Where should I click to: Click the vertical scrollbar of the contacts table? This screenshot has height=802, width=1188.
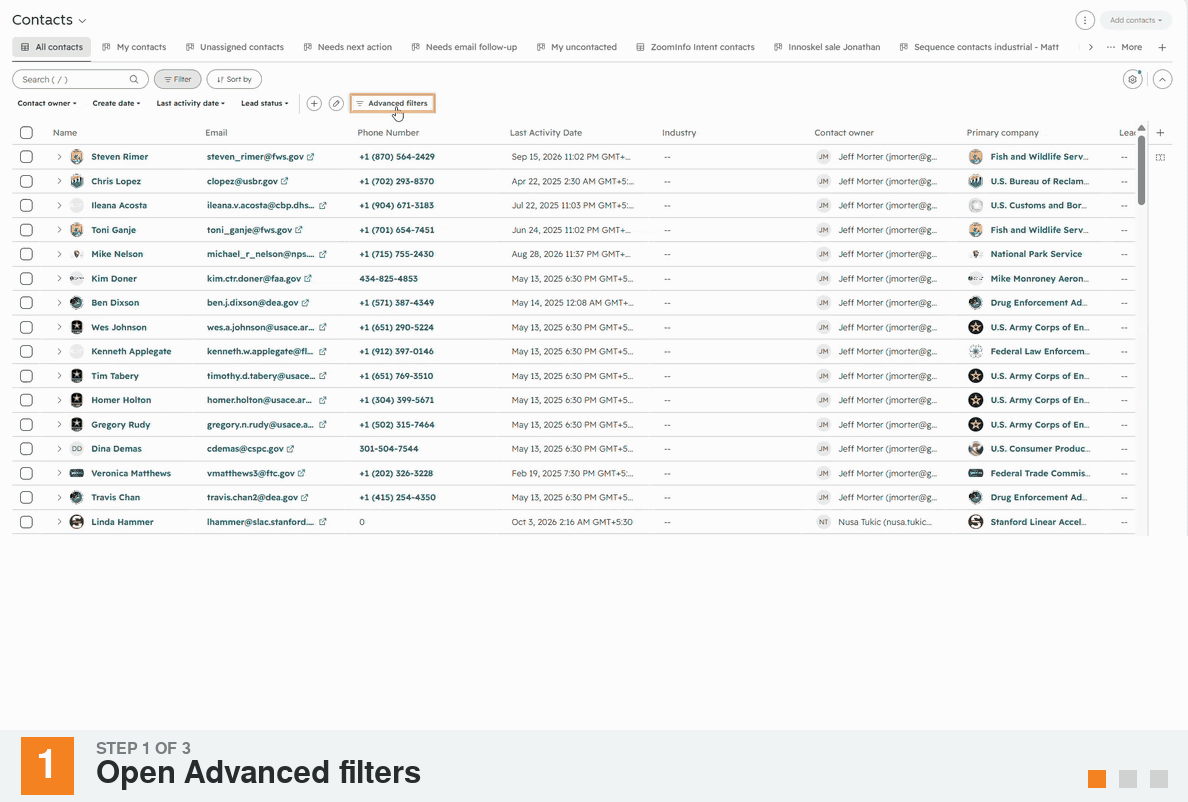1141,170
